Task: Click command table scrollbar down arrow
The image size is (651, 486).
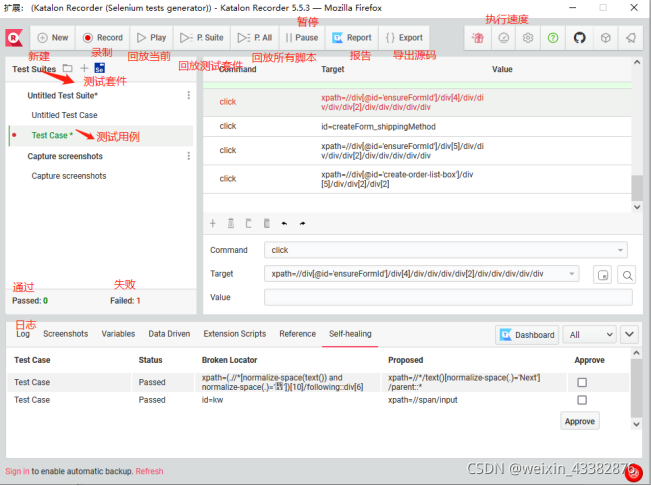Action: pyautogui.click(x=637, y=207)
